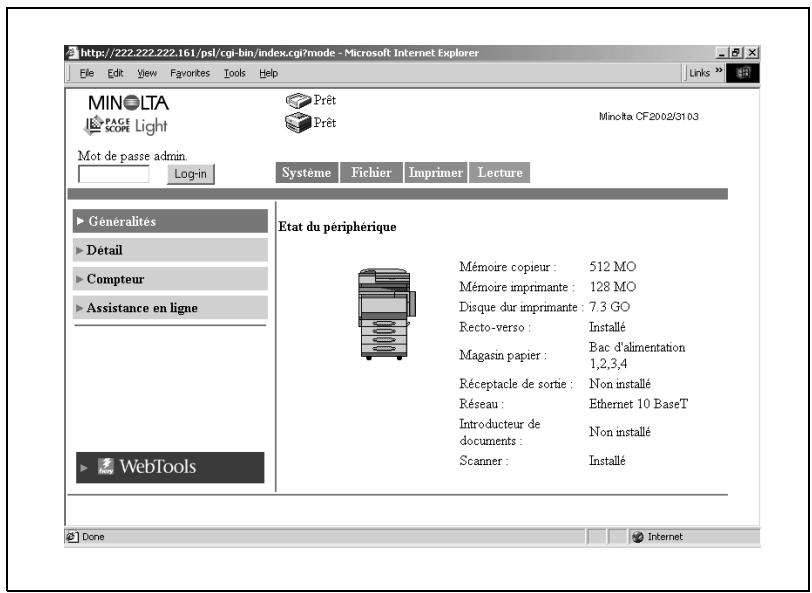This screenshot has height=593, width=812.
Task: Click the Done status bar text
Action: click(x=93, y=537)
